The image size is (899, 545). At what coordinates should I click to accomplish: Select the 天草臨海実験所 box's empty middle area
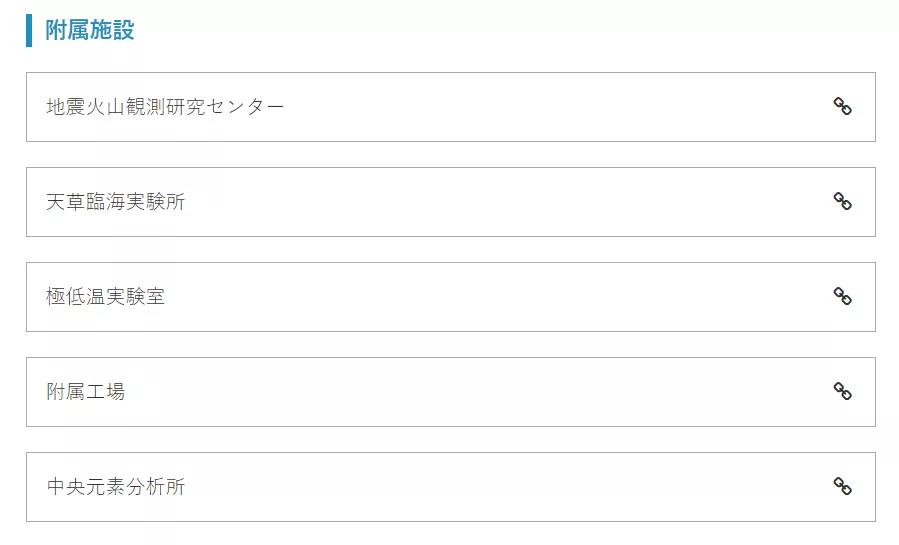pyautogui.click(x=507, y=202)
